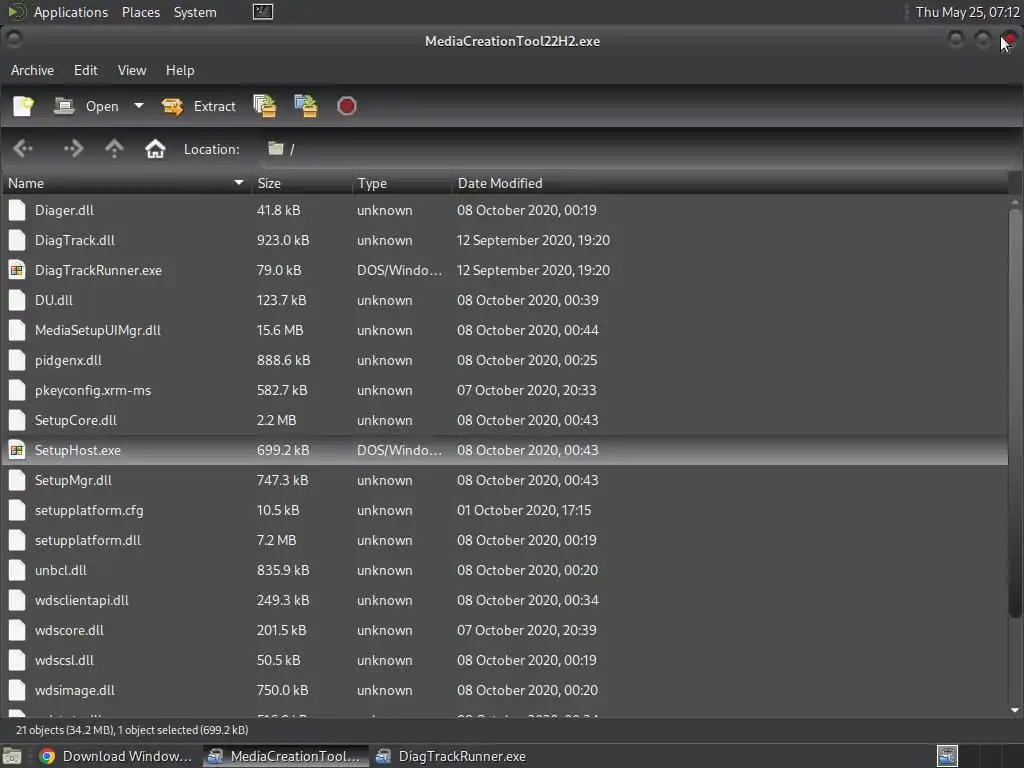
Task: Click the DiagTrackRunner.exe executable icon
Action: coord(17,270)
